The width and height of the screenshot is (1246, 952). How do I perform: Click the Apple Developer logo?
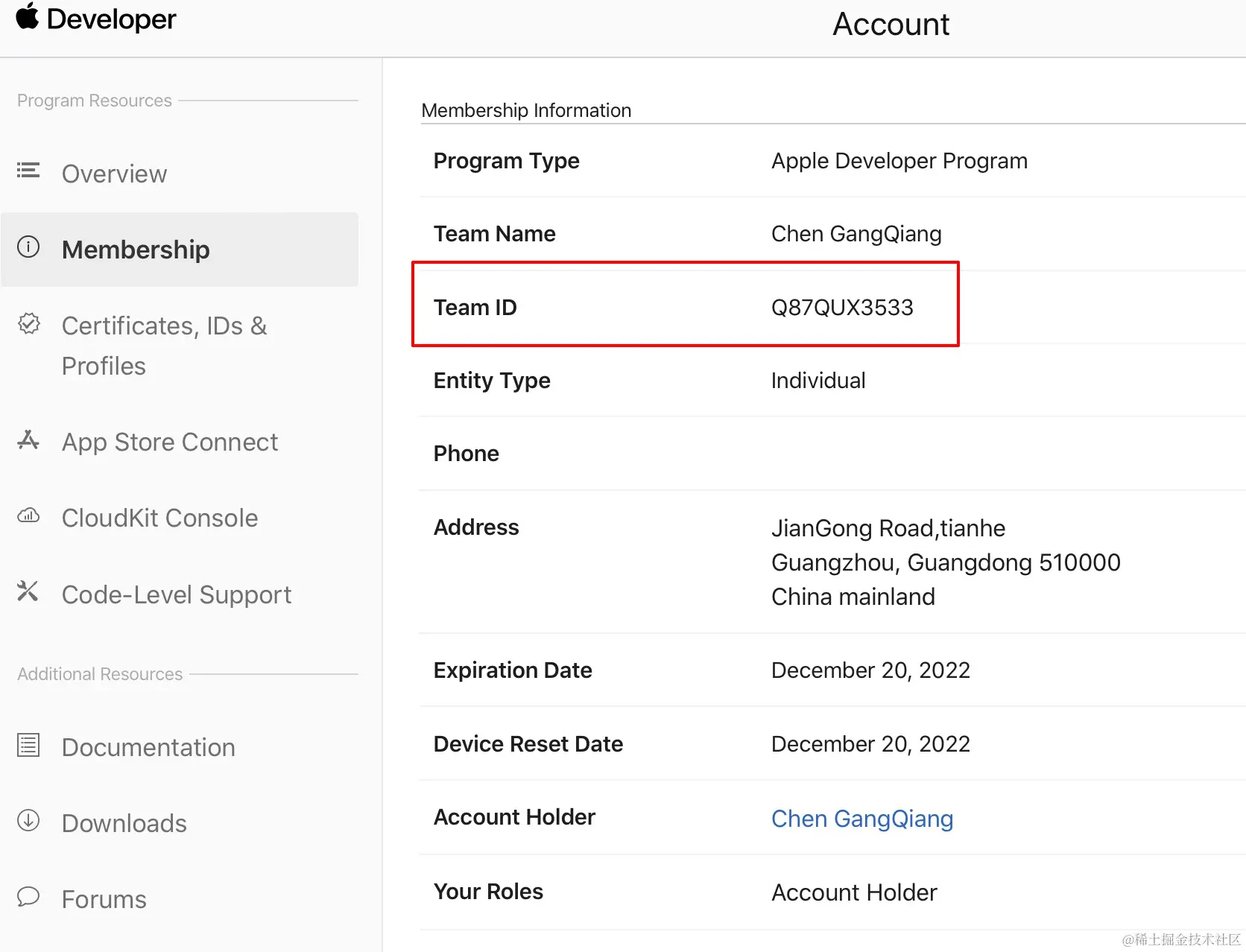tap(96, 19)
